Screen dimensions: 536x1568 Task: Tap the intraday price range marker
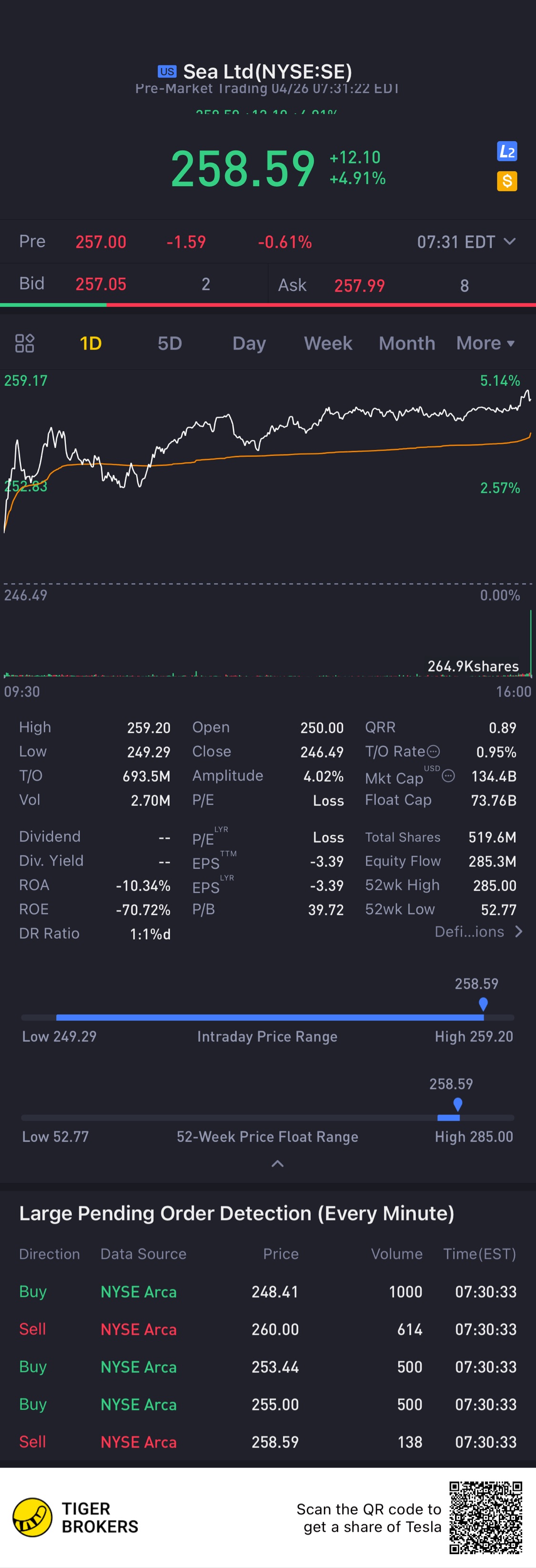coord(483,1004)
